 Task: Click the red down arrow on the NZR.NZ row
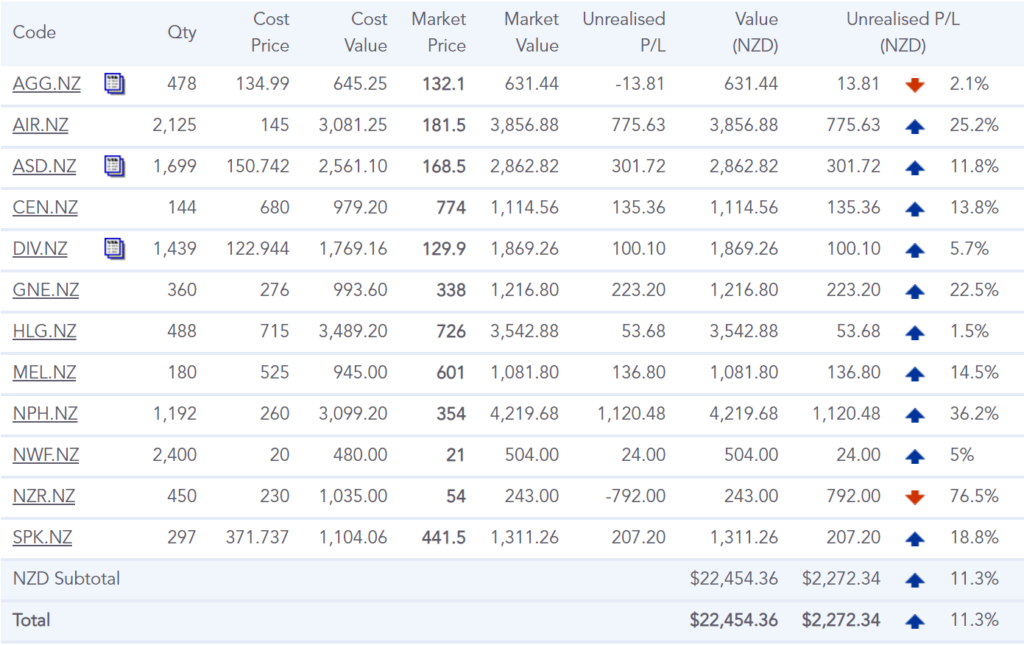[914, 497]
